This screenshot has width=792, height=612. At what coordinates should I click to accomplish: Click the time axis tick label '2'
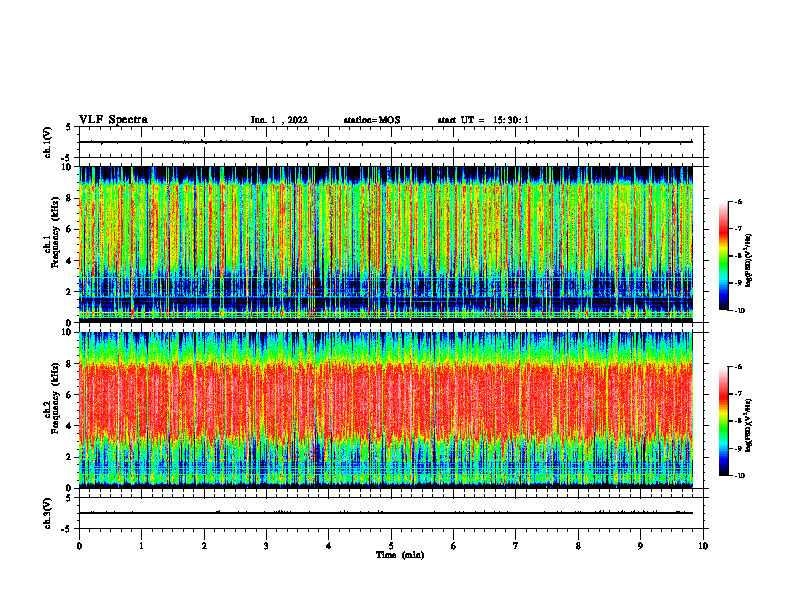pos(204,546)
